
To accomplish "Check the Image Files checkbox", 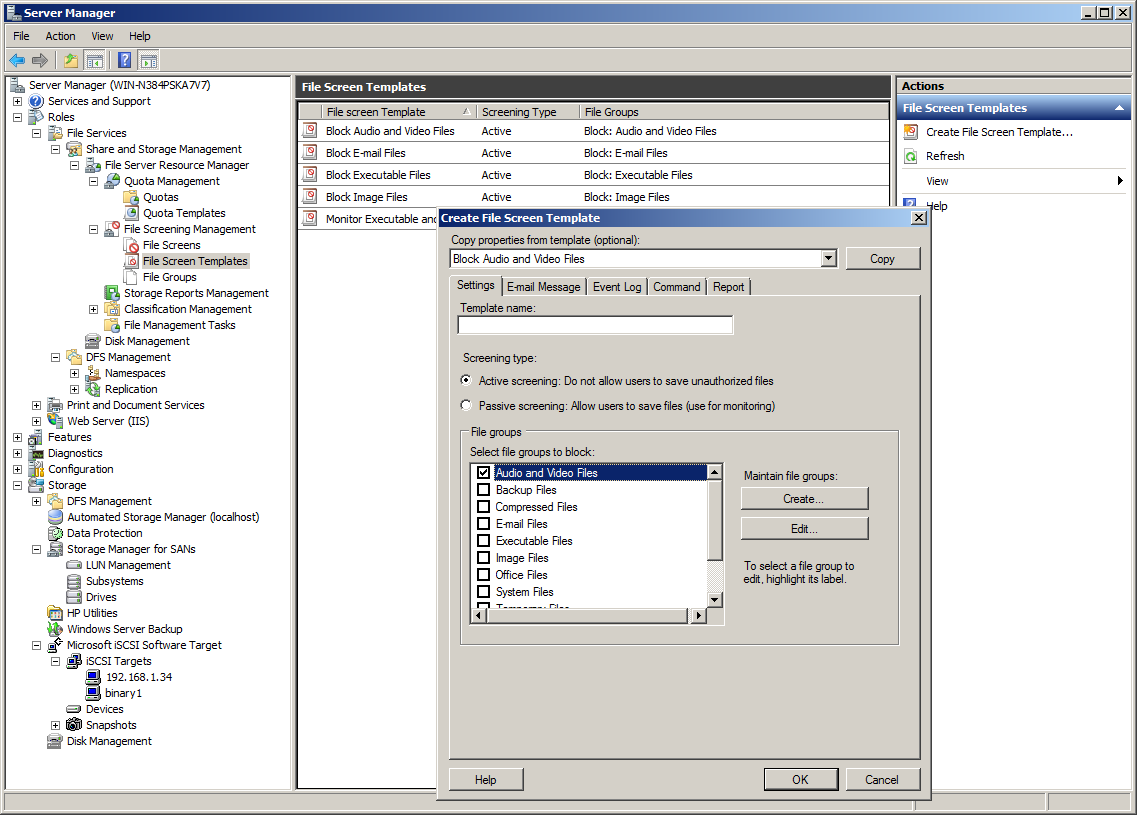I will [484, 558].
